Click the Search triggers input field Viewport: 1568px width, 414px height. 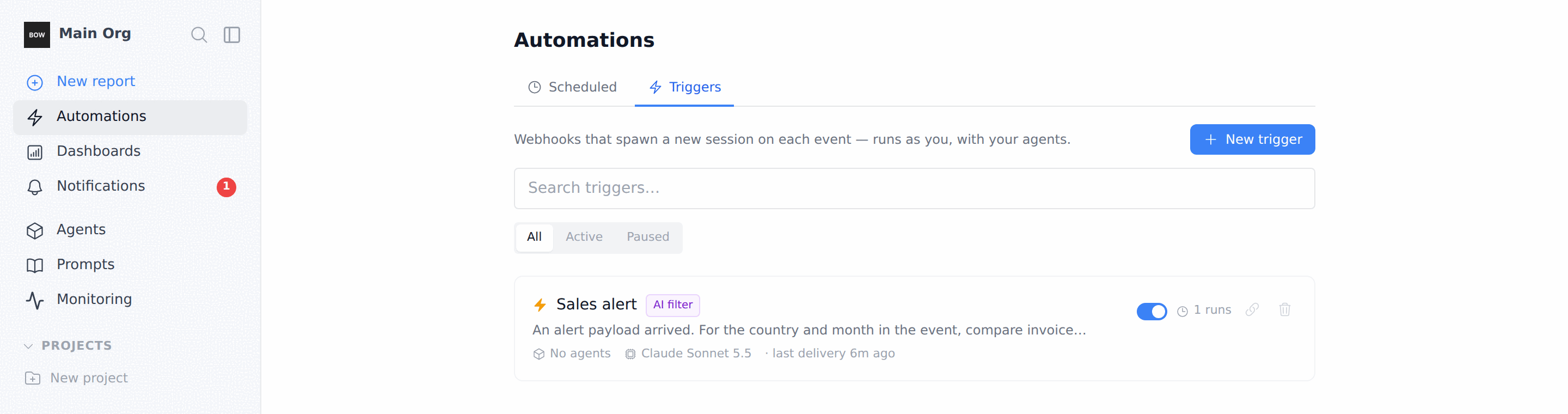(914, 188)
